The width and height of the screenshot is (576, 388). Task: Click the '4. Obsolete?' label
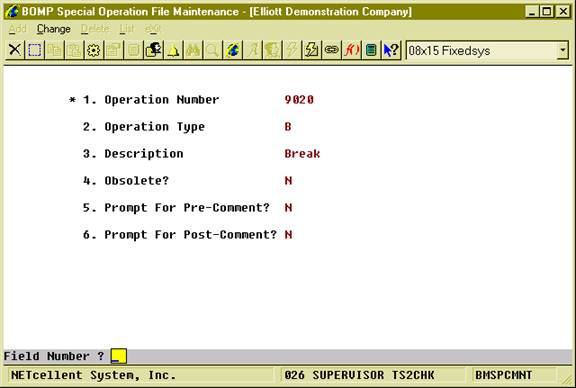tap(126, 181)
